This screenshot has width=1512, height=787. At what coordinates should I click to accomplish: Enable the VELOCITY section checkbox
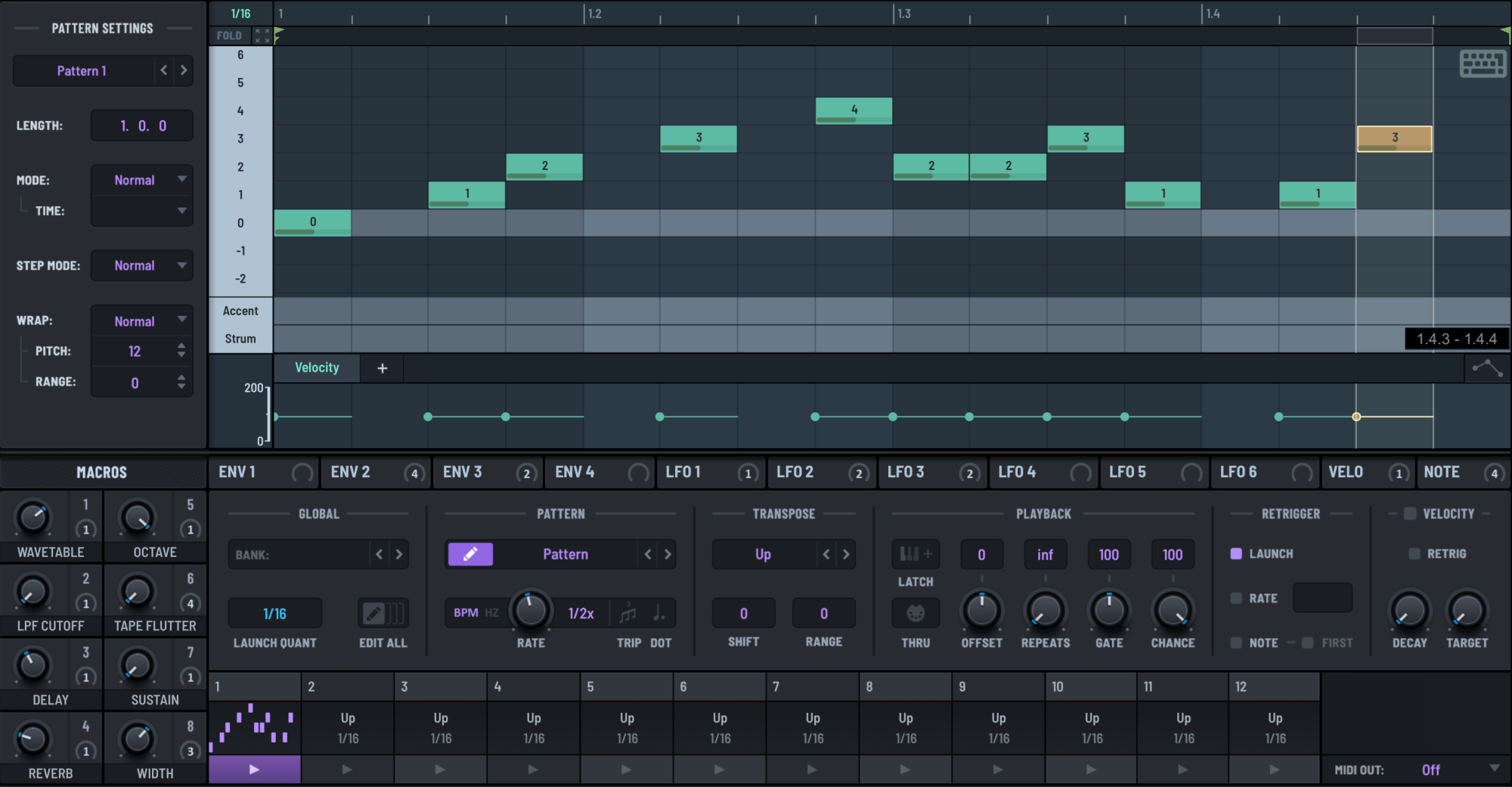[1410, 513]
